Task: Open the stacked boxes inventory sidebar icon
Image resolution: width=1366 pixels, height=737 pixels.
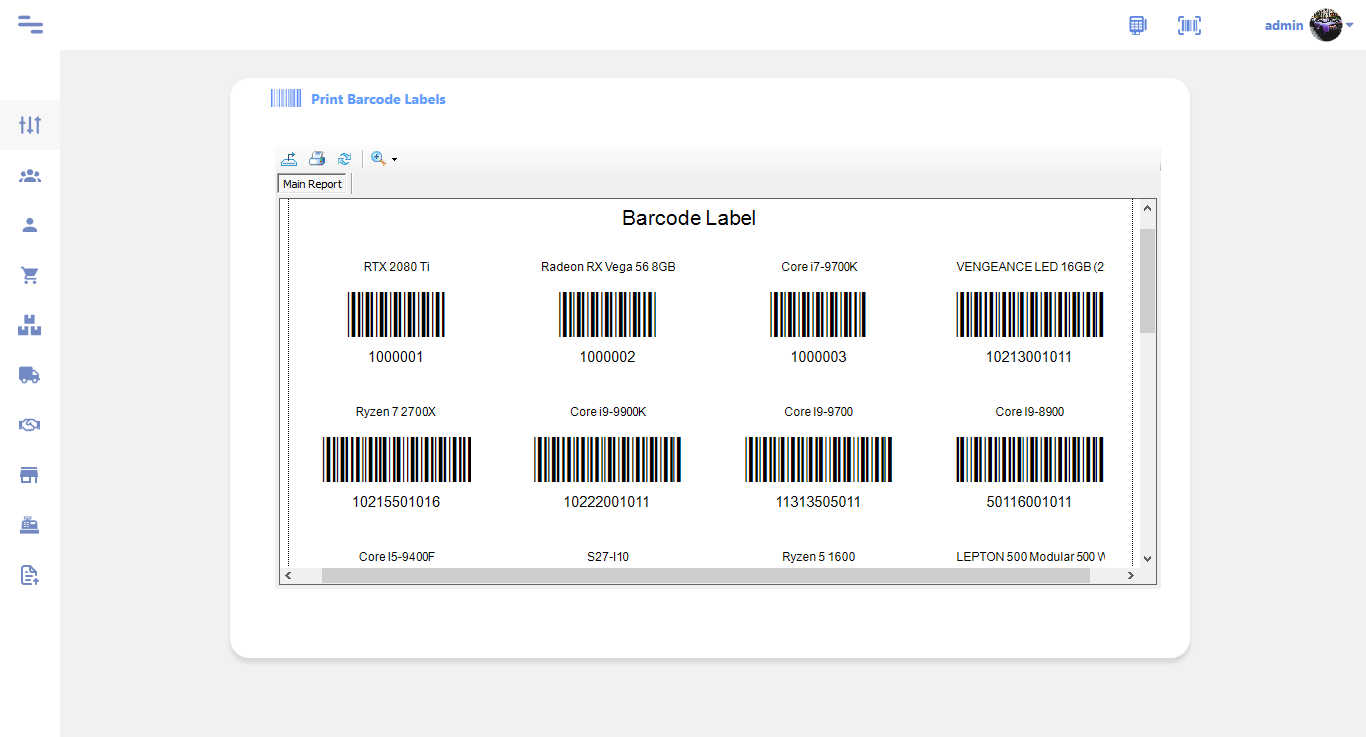Action: click(30, 325)
